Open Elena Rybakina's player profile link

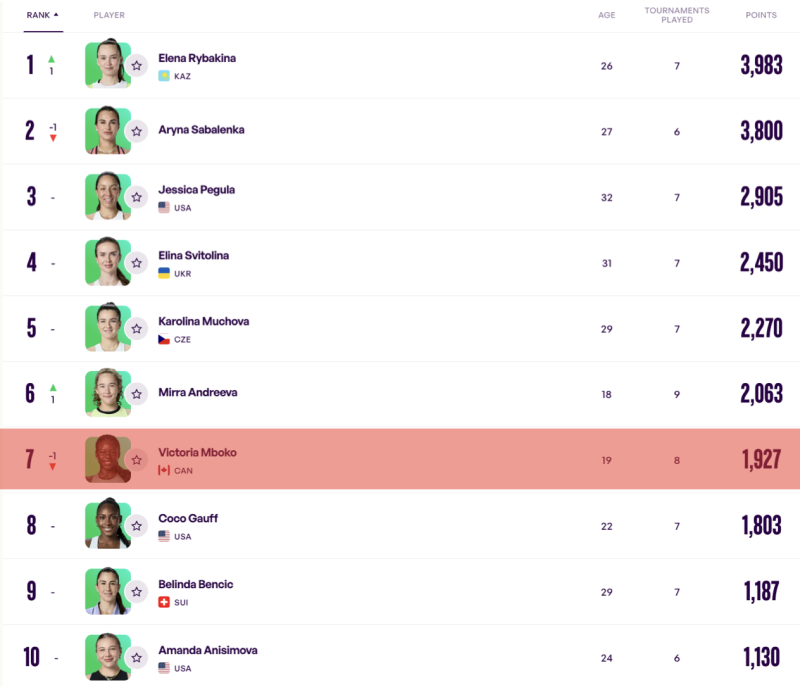pos(197,58)
